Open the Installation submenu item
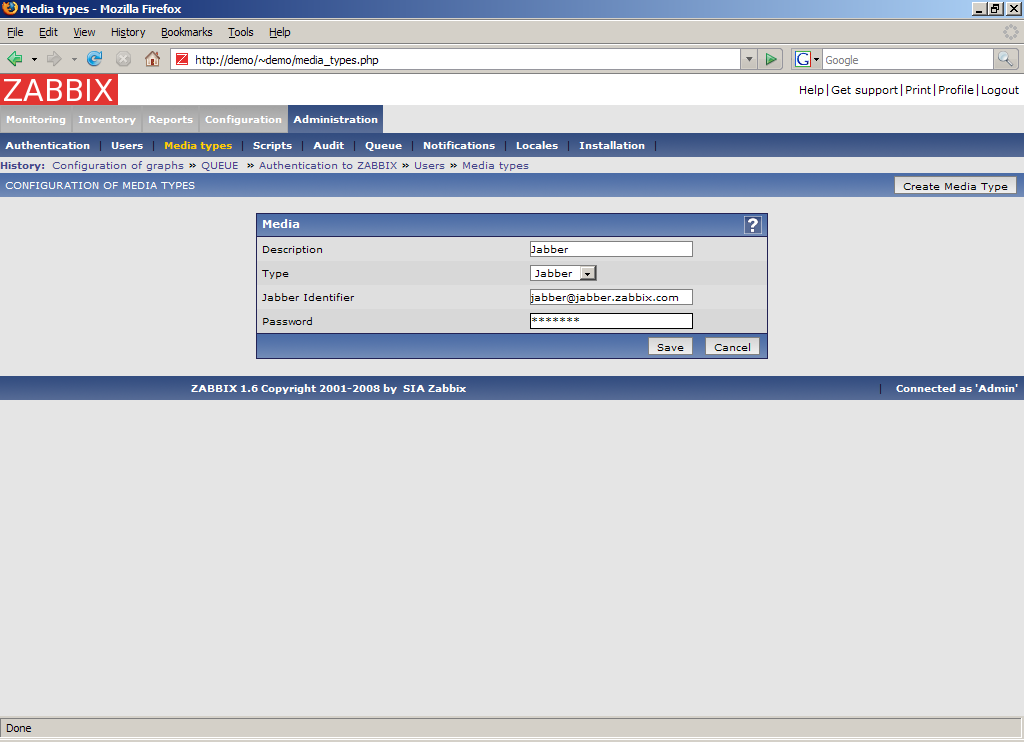Viewport: 1024px width, 742px height. pos(612,146)
